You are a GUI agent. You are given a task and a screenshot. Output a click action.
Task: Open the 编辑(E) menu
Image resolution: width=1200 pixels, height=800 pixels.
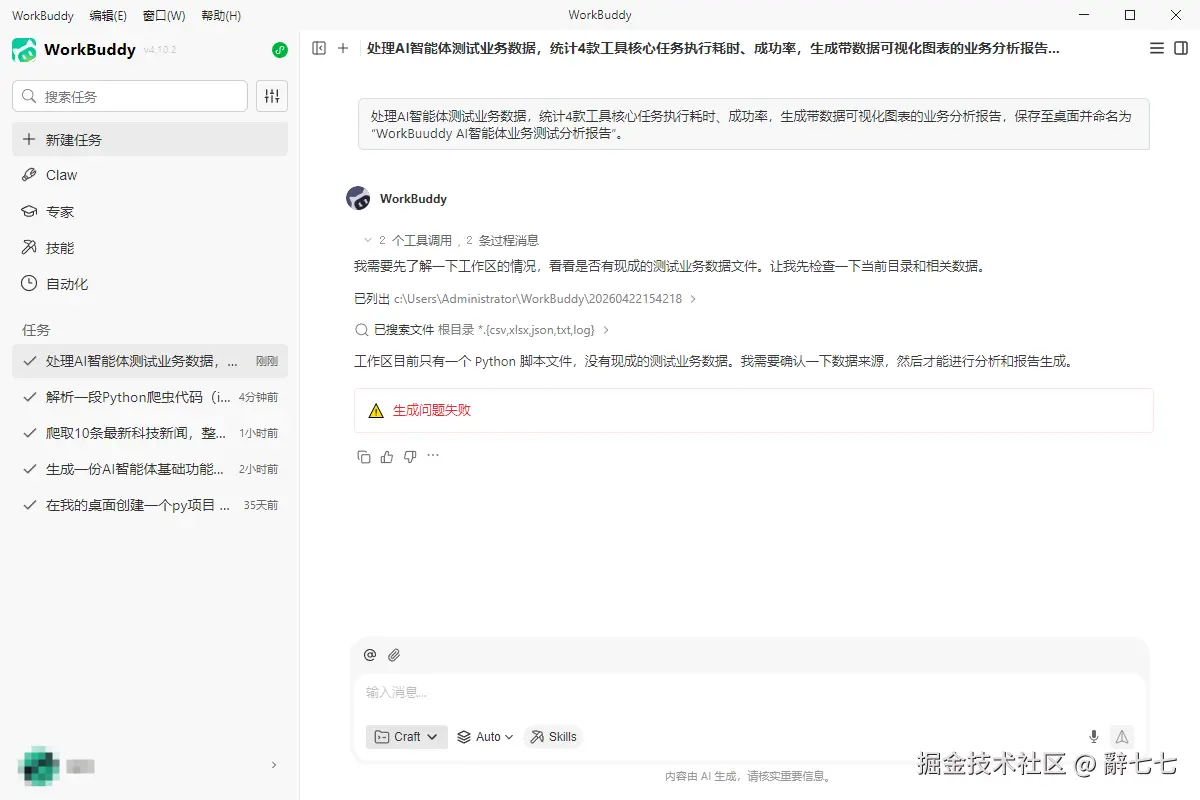point(108,16)
